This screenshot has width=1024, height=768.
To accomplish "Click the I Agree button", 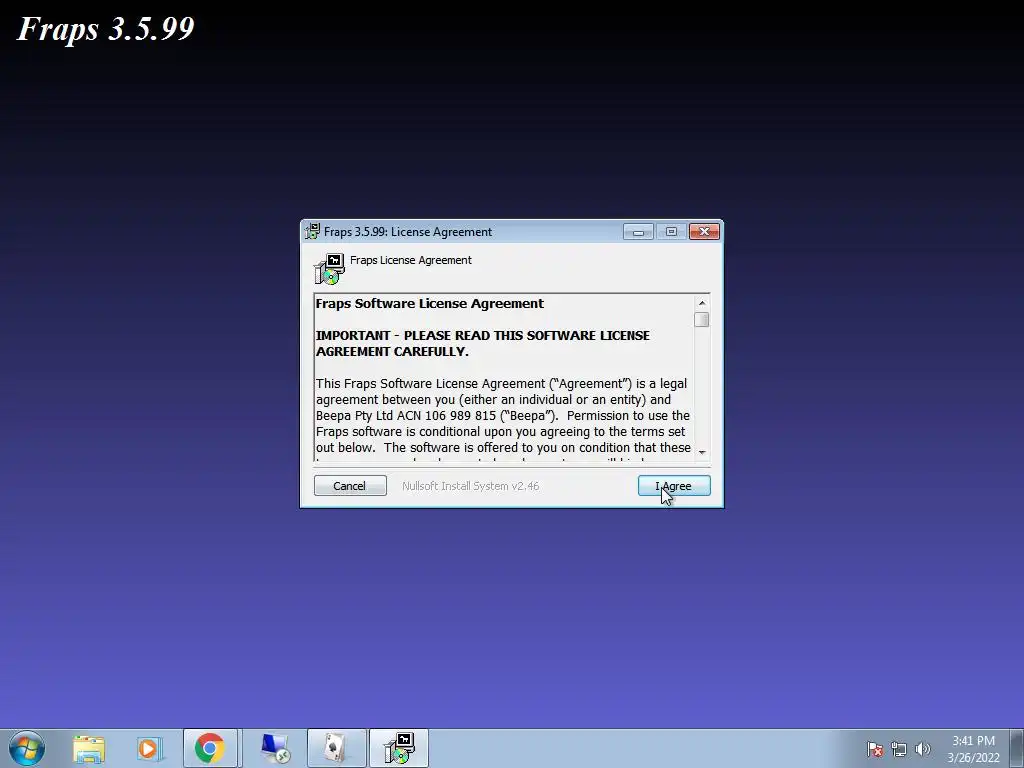I will click(x=674, y=486).
